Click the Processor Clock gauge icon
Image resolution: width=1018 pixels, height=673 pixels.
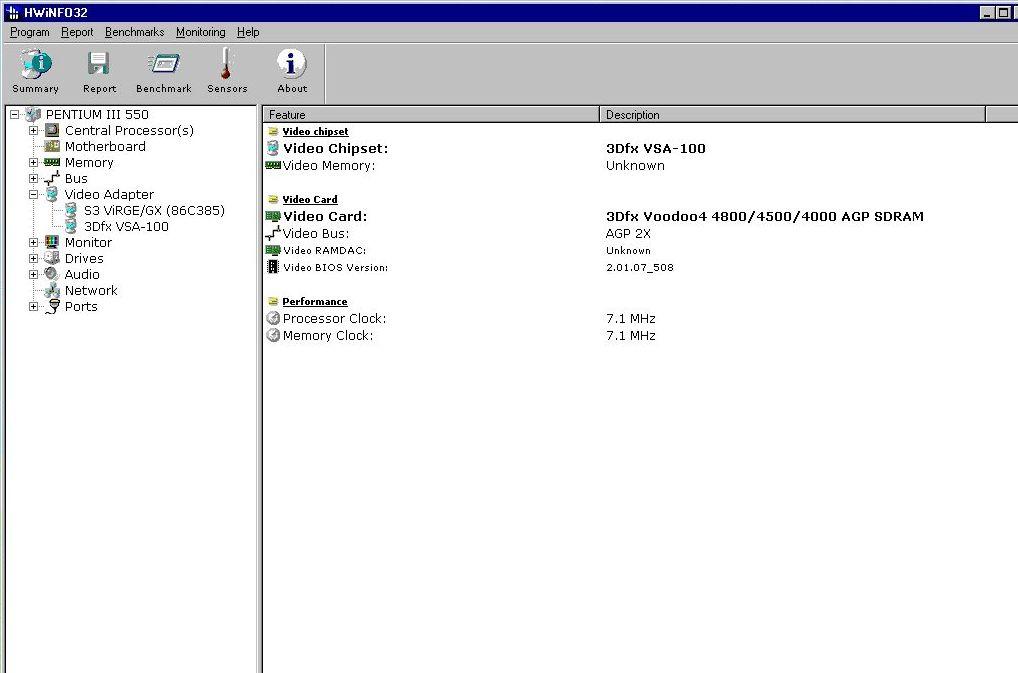tap(273, 319)
